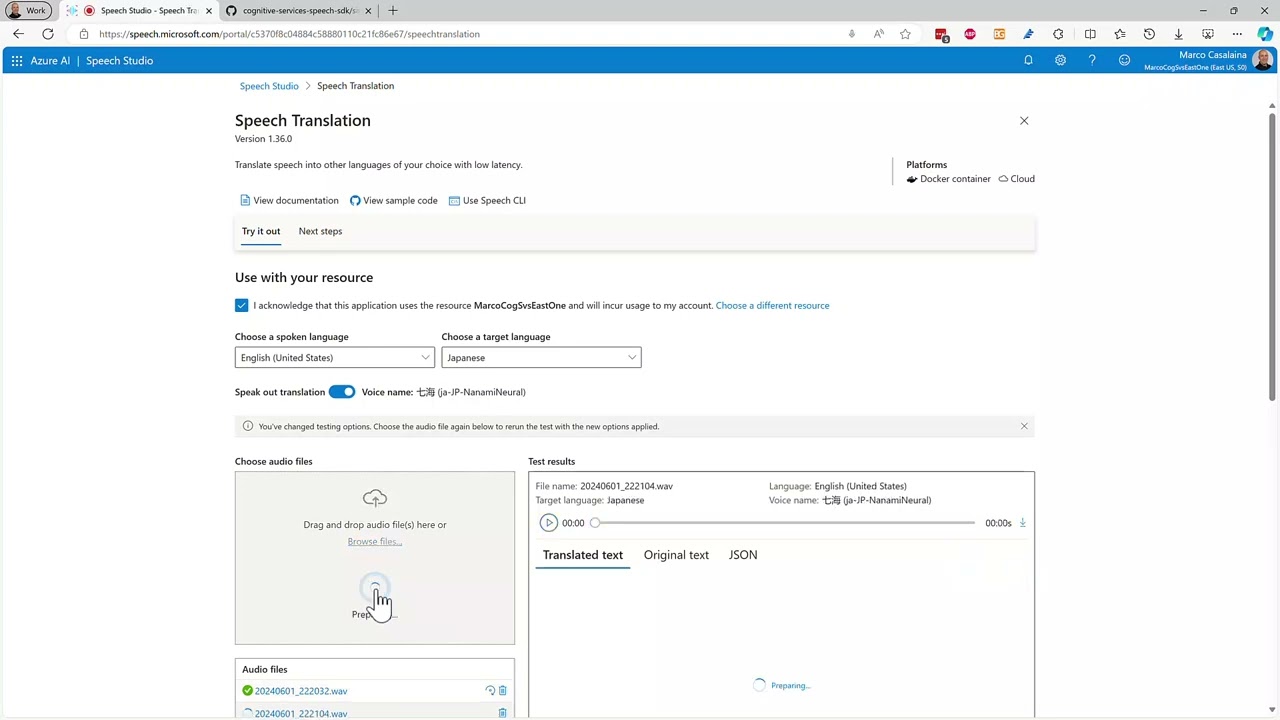The width and height of the screenshot is (1280, 720).
Task: Switch to the Next steps tab
Action: 320,231
